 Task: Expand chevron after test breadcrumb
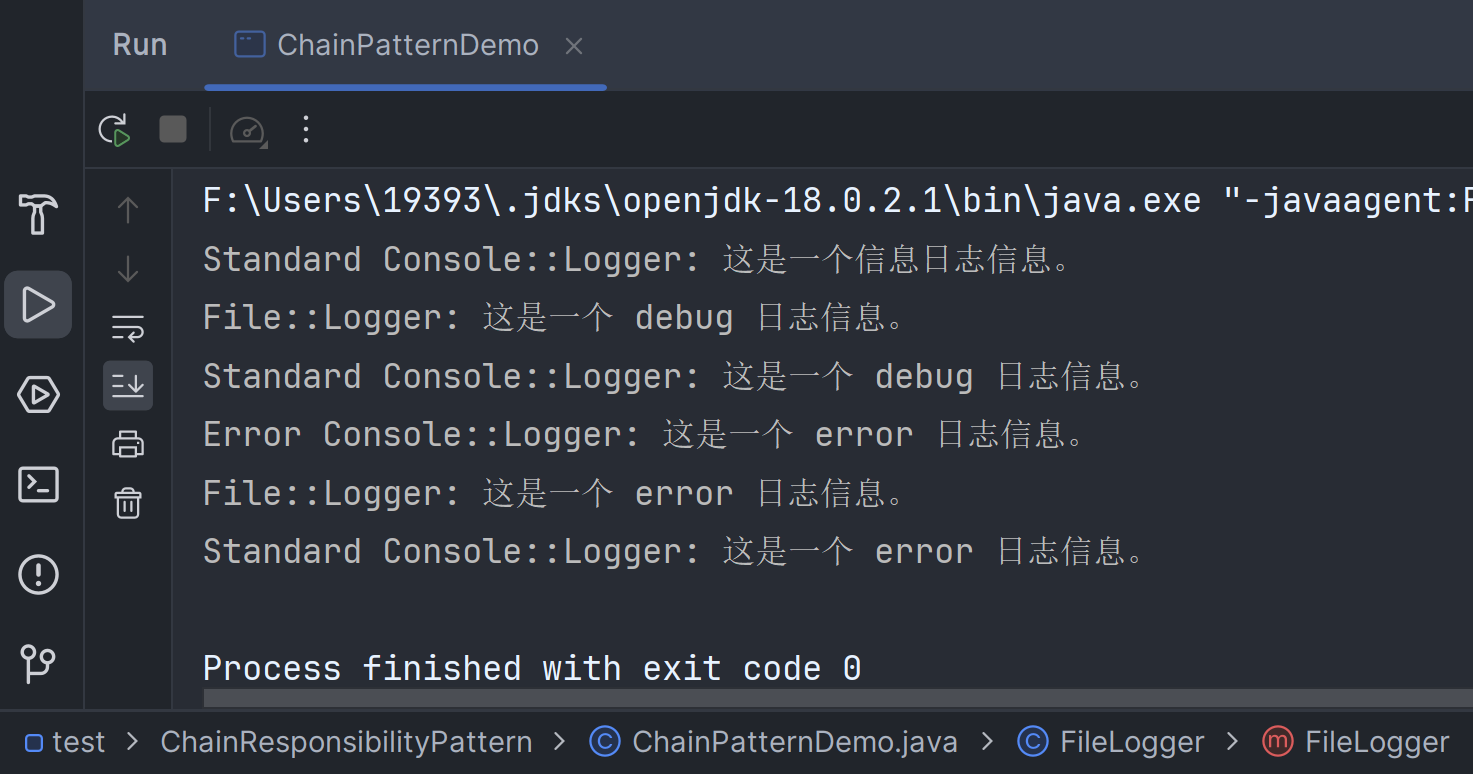[x=133, y=742]
